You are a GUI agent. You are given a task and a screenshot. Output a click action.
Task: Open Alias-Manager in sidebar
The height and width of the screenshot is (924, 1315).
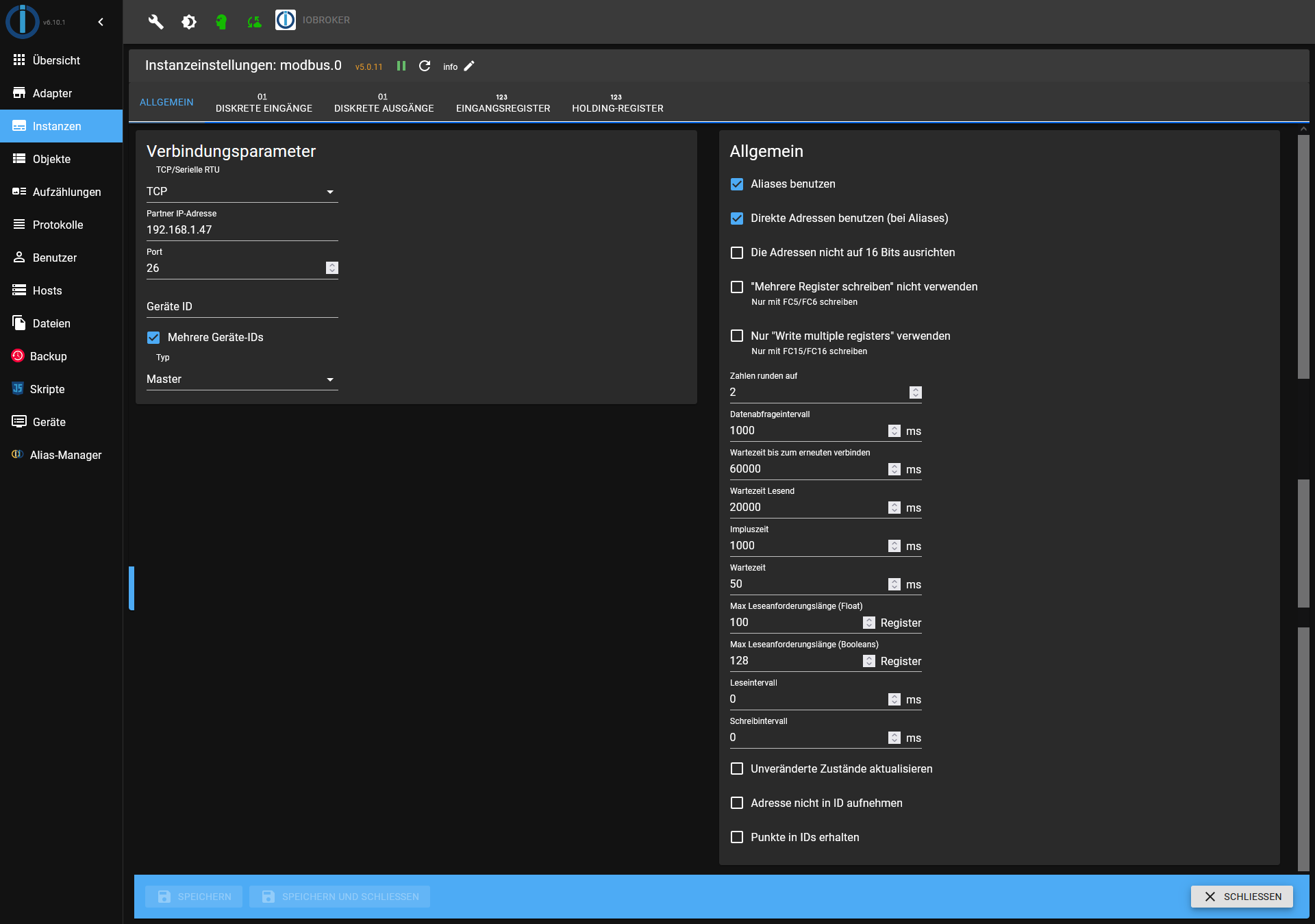[62, 455]
